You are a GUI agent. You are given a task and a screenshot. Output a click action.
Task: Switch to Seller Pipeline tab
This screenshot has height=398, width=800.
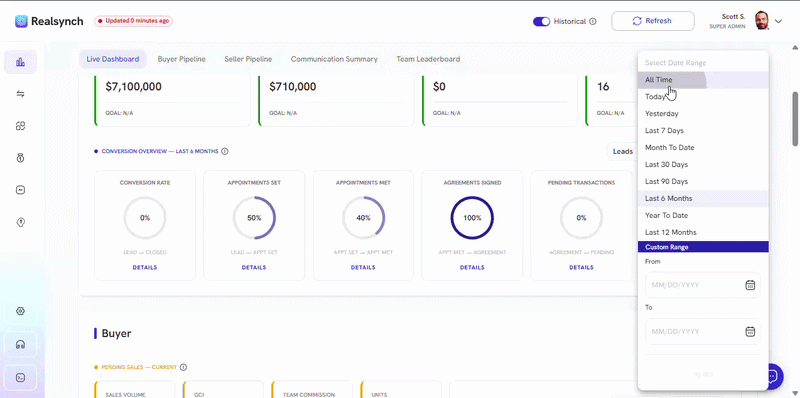click(248, 59)
